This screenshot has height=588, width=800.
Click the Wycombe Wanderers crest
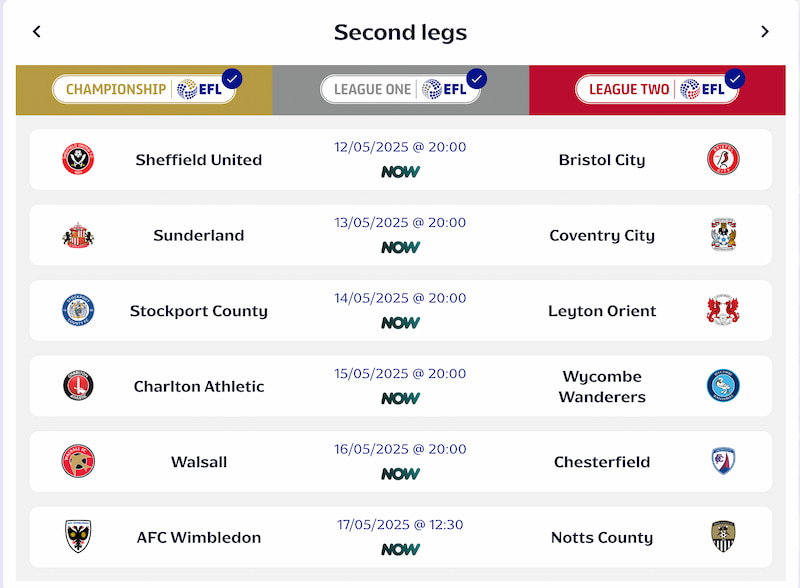[723, 385]
